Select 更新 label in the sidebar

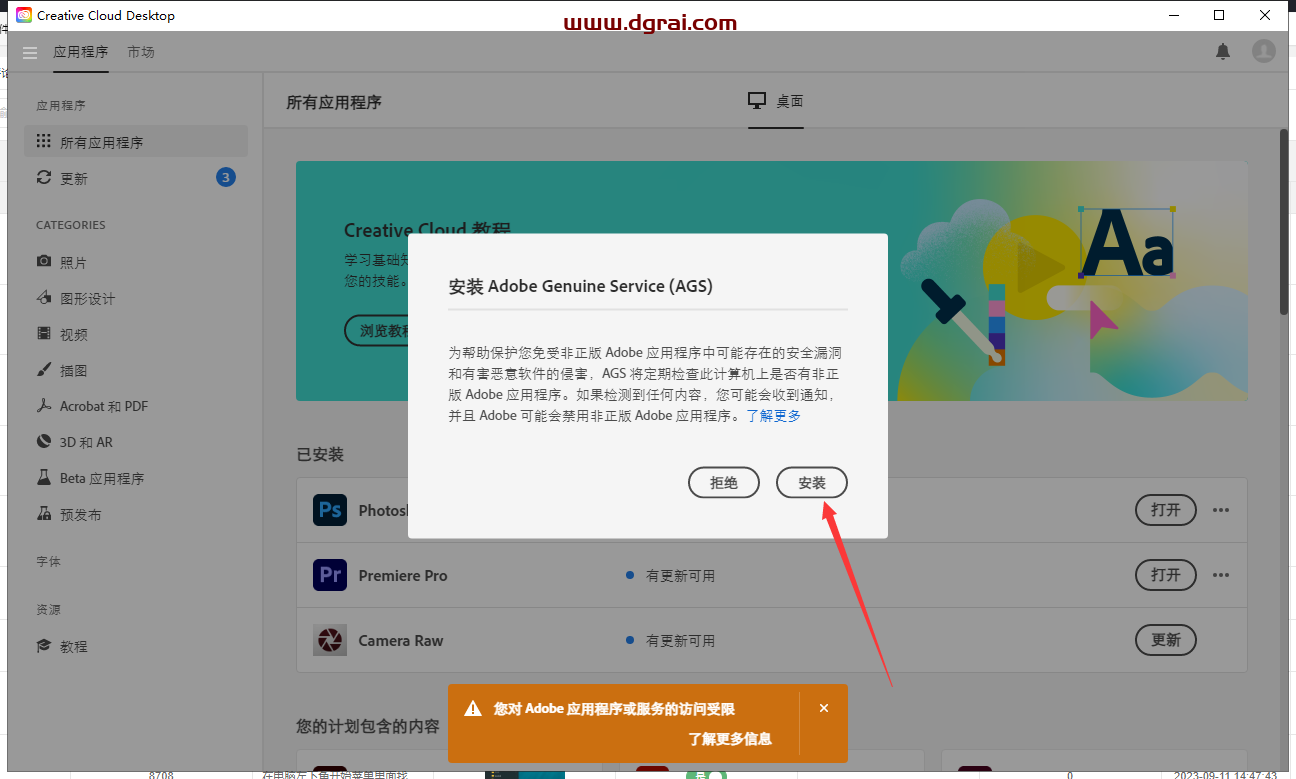pos(74,178)
